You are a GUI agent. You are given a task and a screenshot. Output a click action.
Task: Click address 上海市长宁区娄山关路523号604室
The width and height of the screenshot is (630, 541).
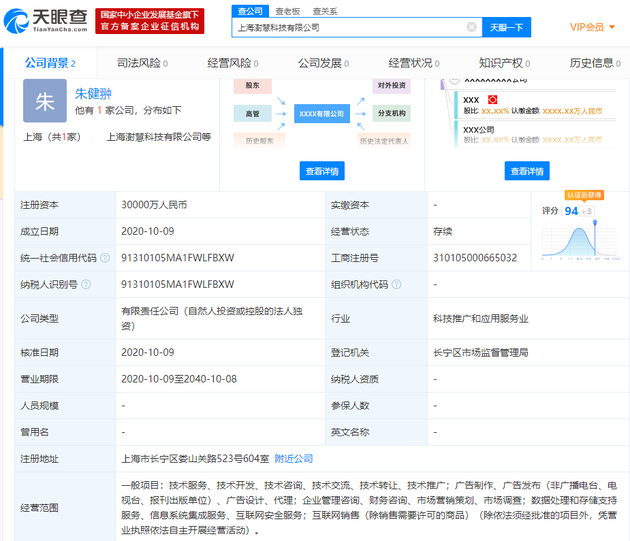click(x=195, y=459)
